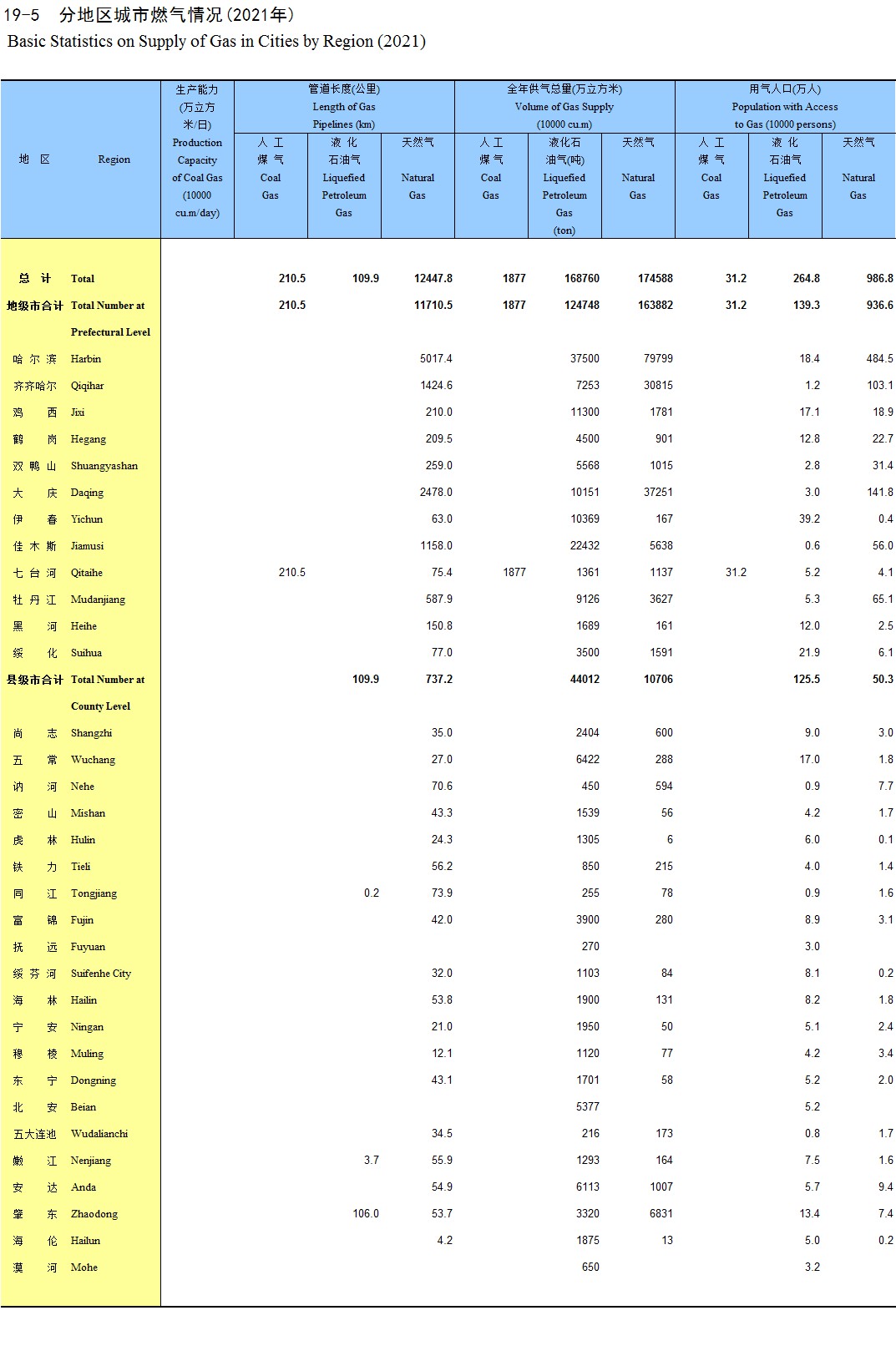Select the 'Tieli' row label
The image size is (896, 1361).
point(80,867)
